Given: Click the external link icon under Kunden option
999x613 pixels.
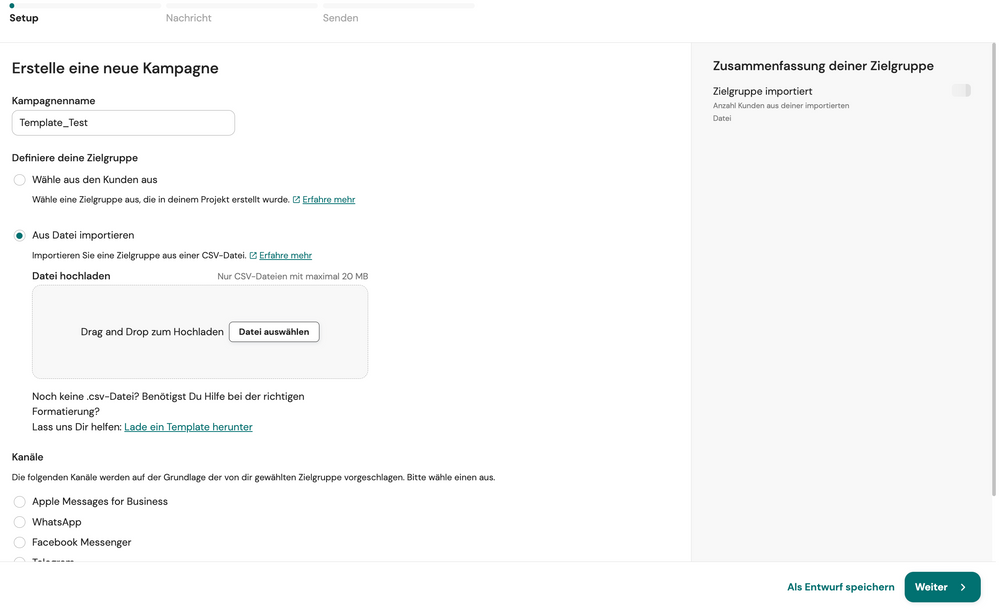Looking at the screenshot, I should (x=296, y=200).
